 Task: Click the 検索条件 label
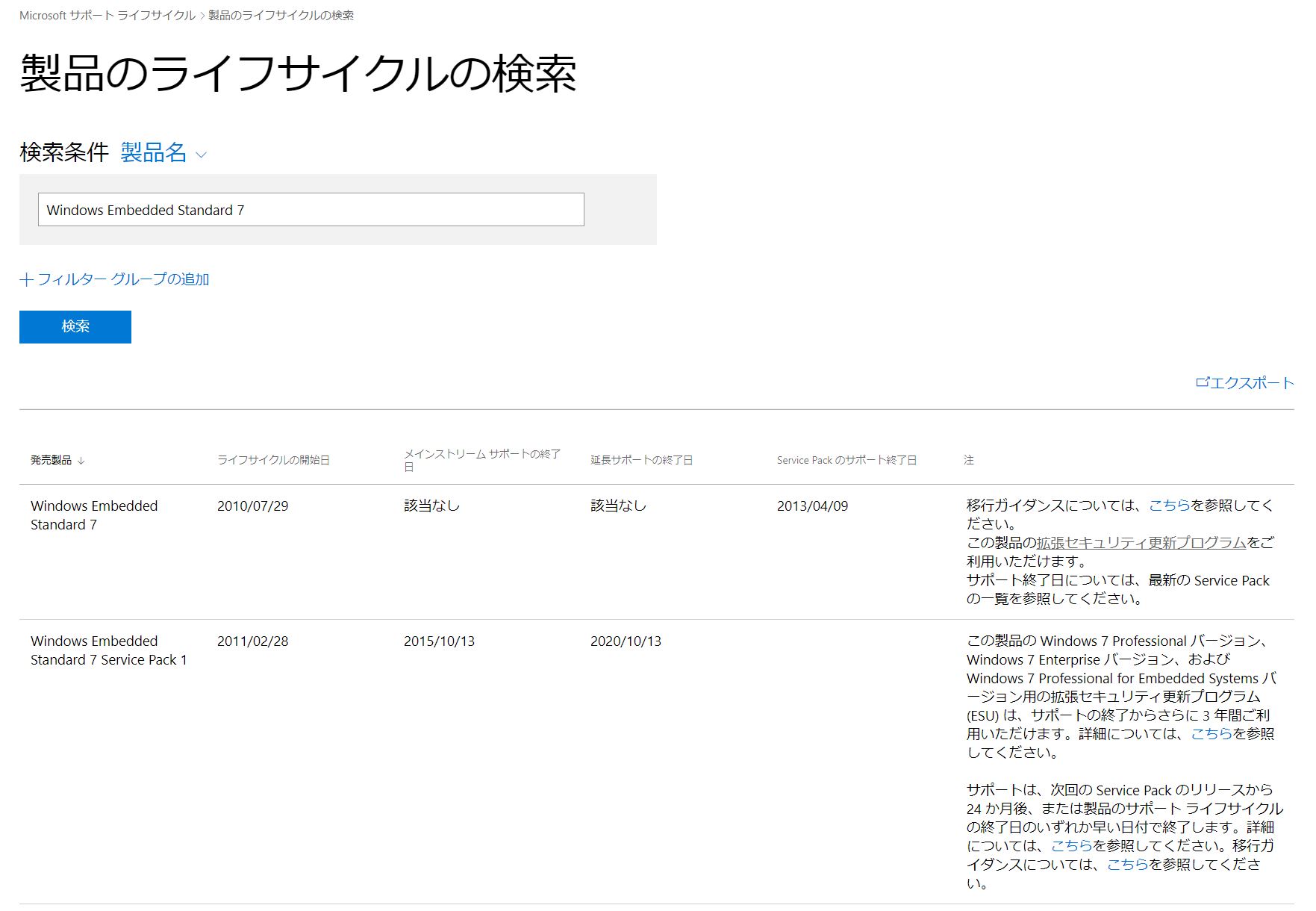pyautogui.click(x=64, y=152)
